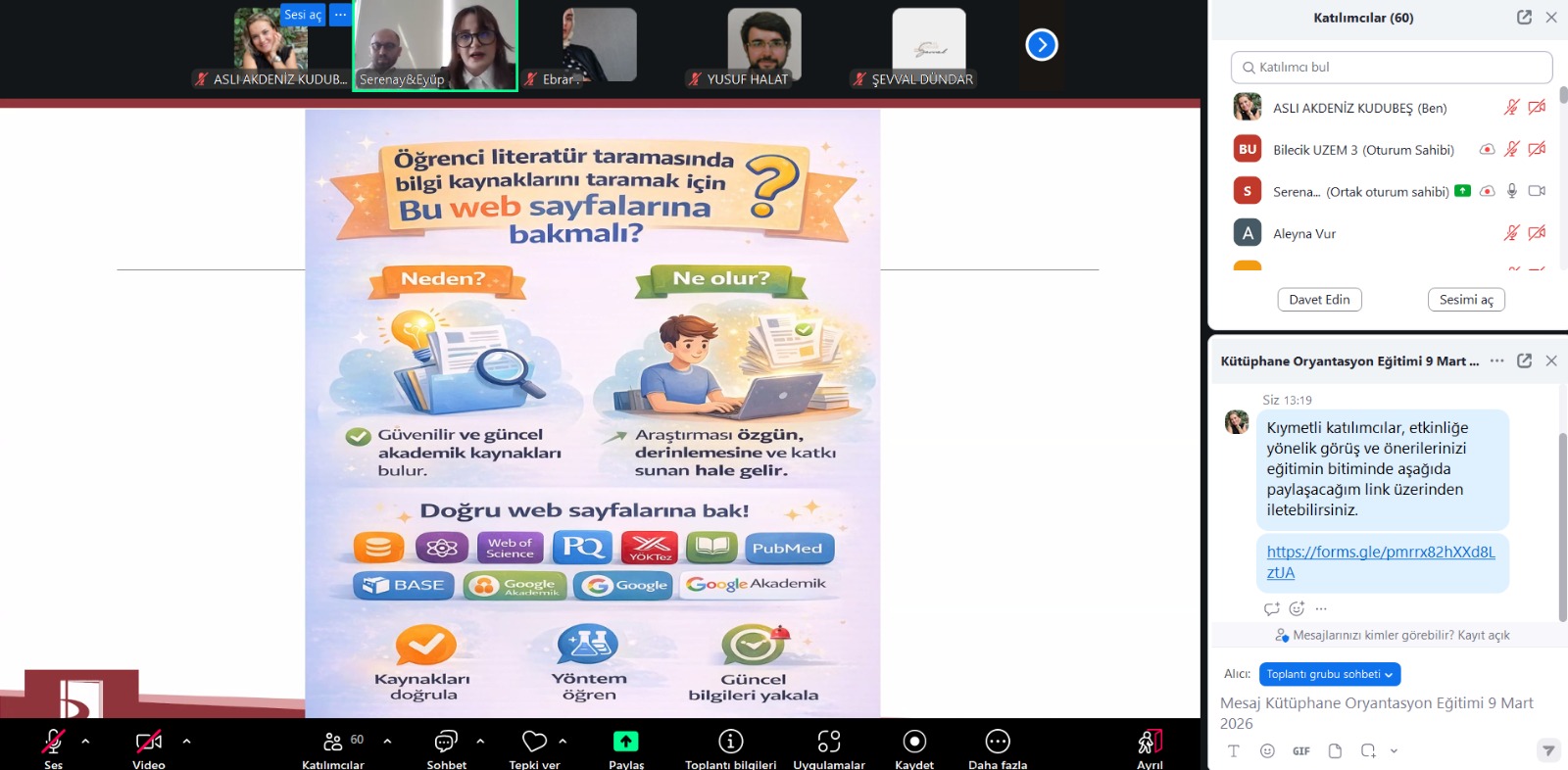The image size is (1568, 770).
Task: Unmute microphone with Ses button
Action: click(x=53, y=742)
